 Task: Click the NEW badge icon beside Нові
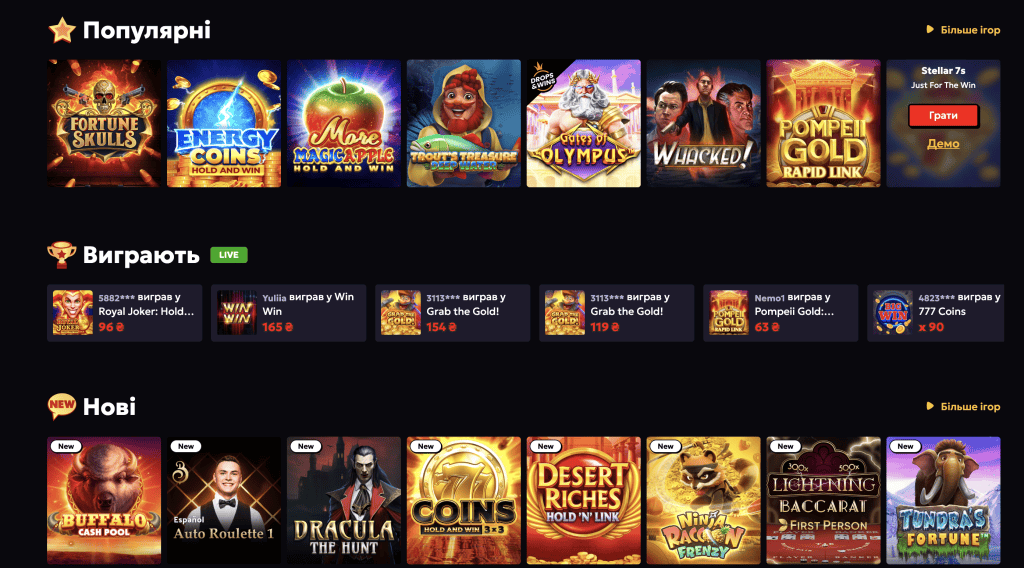click(x=62, y=406)
